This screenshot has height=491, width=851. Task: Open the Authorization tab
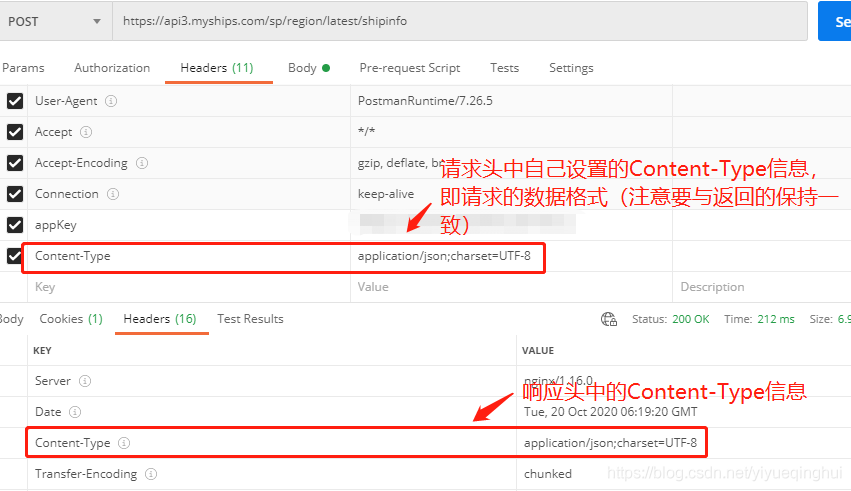112,68
